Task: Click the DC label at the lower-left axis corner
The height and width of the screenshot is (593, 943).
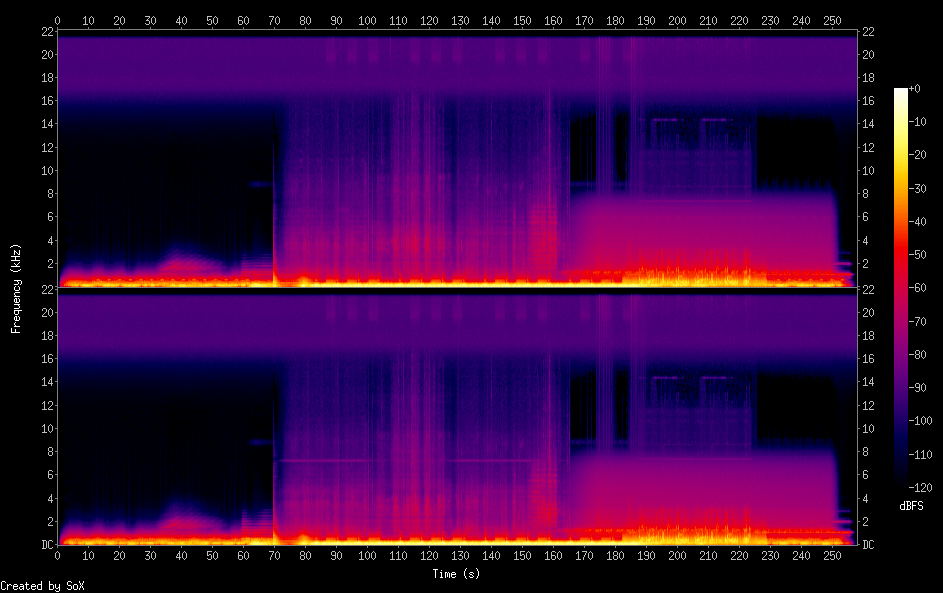Action: click(46, 545)
